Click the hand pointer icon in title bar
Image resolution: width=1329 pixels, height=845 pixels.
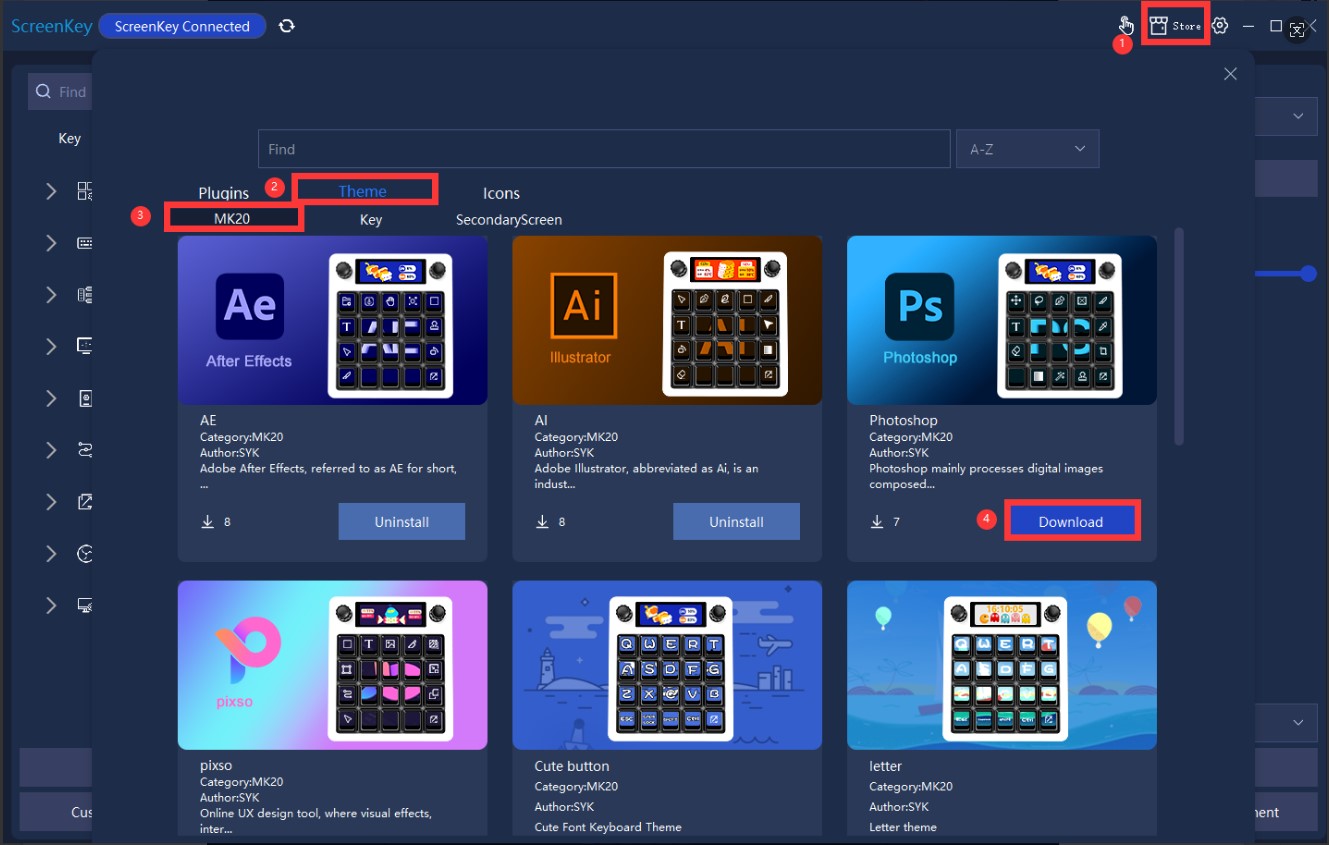click(1126, 25)
